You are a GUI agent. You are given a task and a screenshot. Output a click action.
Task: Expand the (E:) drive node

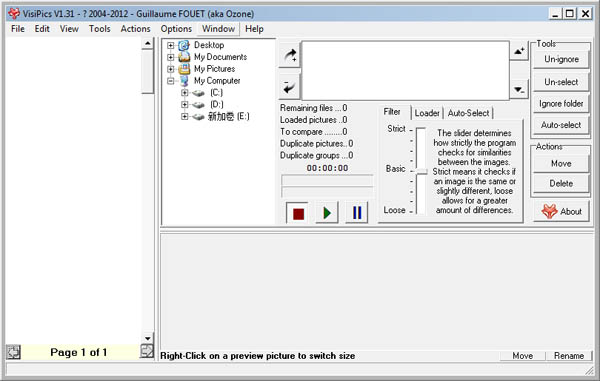(184, 116)
